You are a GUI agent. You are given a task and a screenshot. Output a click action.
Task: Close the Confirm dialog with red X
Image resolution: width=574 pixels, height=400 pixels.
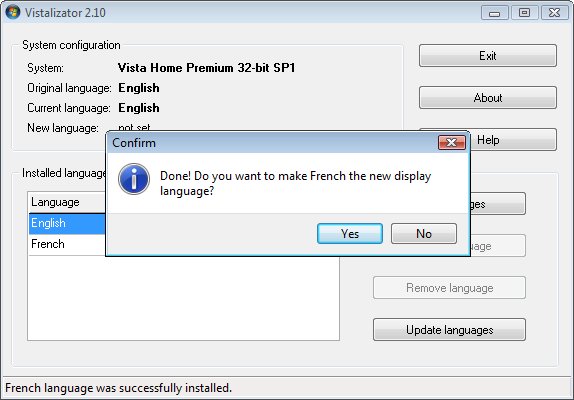(x=452, y=142)
